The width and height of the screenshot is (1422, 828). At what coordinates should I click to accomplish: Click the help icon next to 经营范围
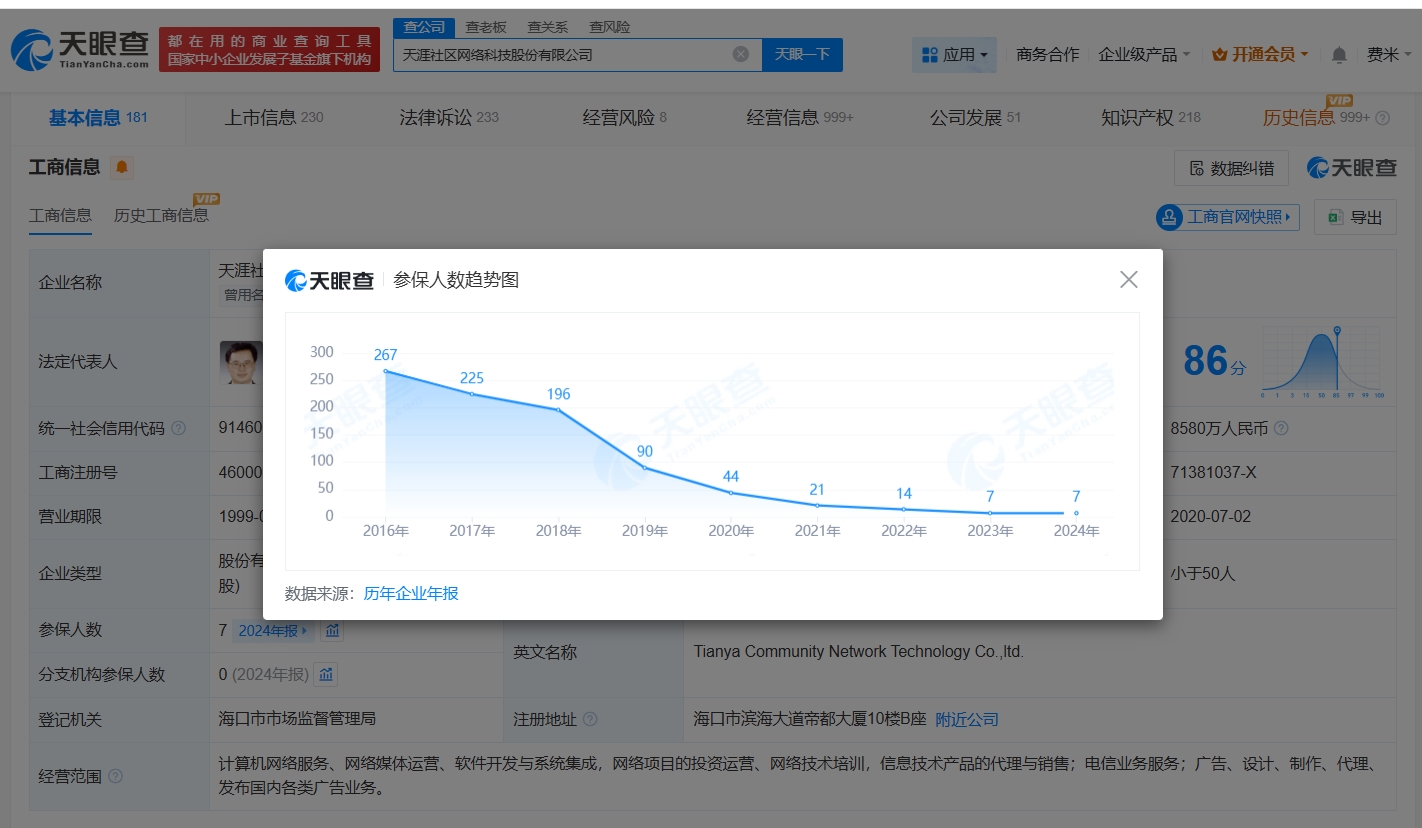[x=116, y=776]
